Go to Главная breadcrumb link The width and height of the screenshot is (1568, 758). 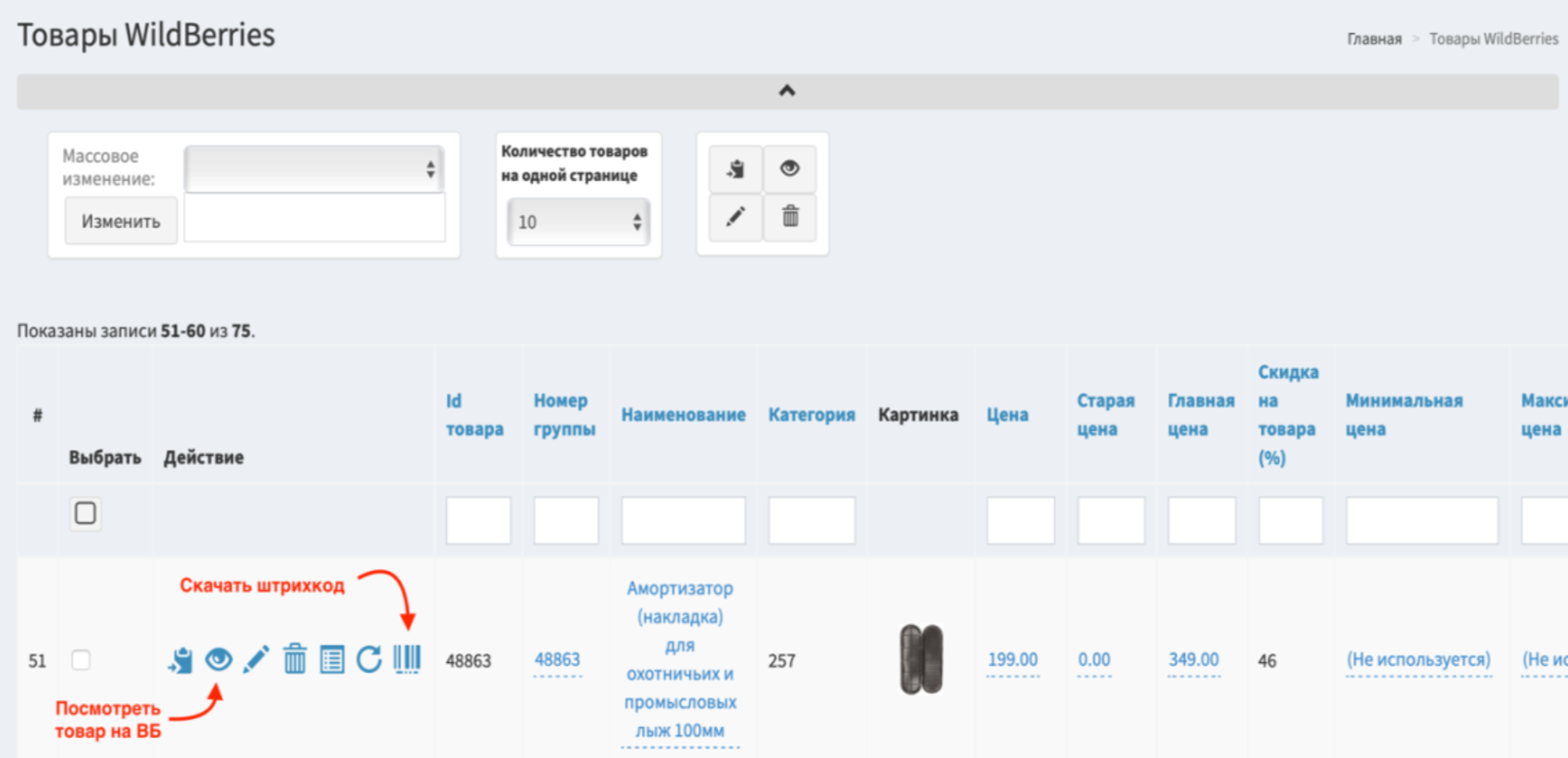click(1374, 39)
